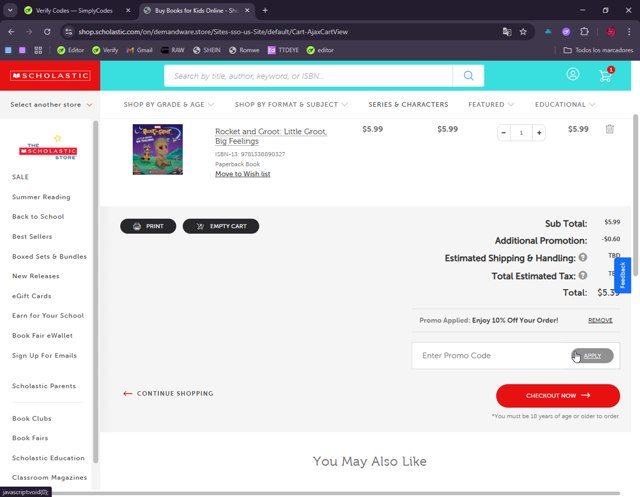
Task: Open the Gmail bookmark
Action: coord(140,50)
